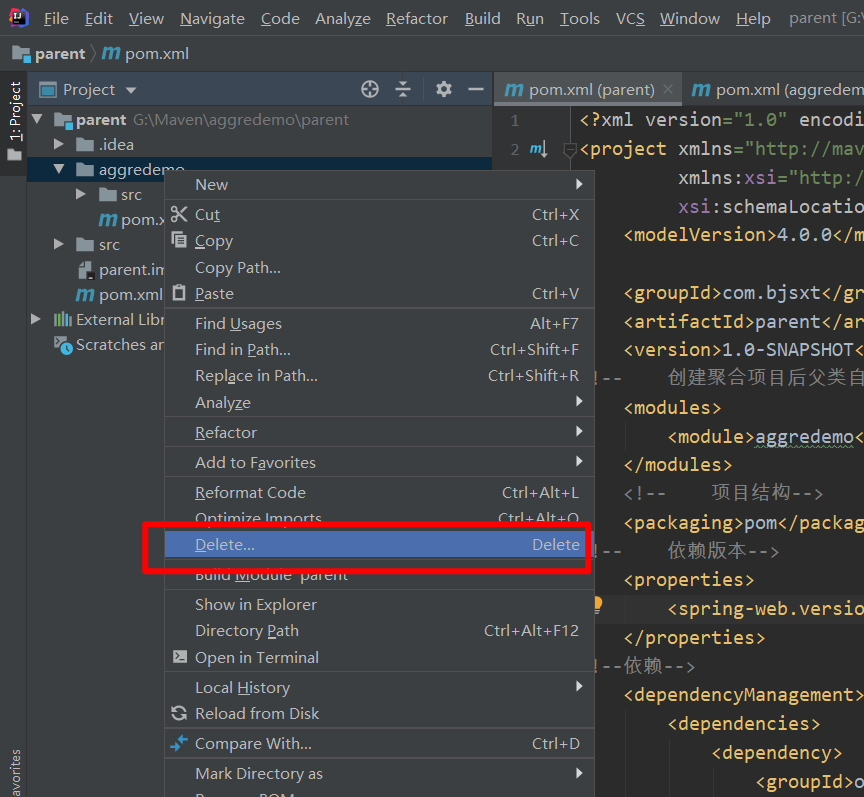Screen dimensions: 864x797
Task: Open the Help menu
Action: pos(753,19)
